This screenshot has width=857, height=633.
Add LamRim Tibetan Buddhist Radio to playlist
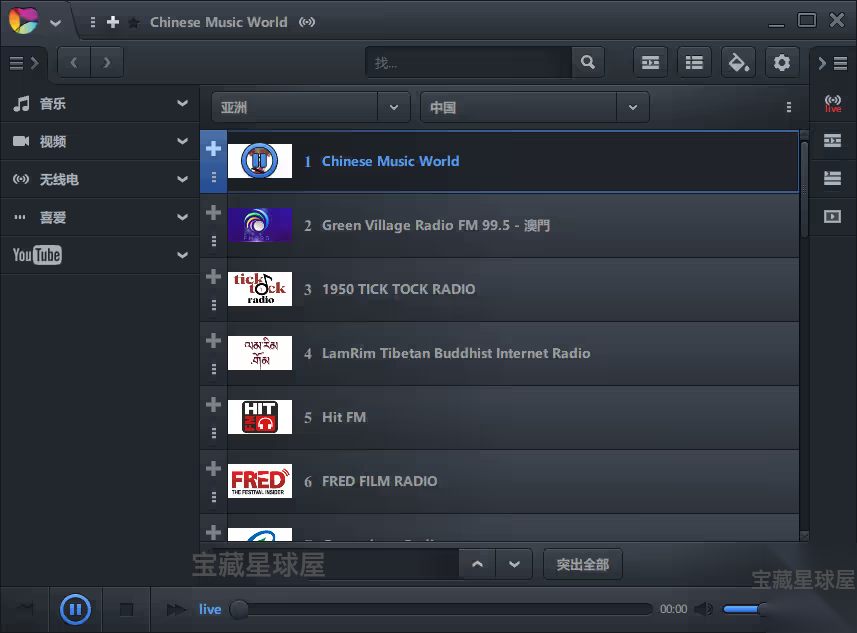click(213, 340)
